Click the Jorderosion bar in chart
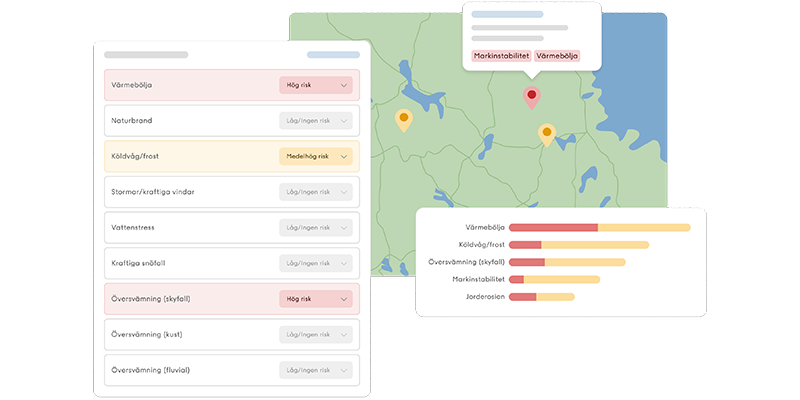The height and width of the screenshot is (400, 800). tap(541, 297)
